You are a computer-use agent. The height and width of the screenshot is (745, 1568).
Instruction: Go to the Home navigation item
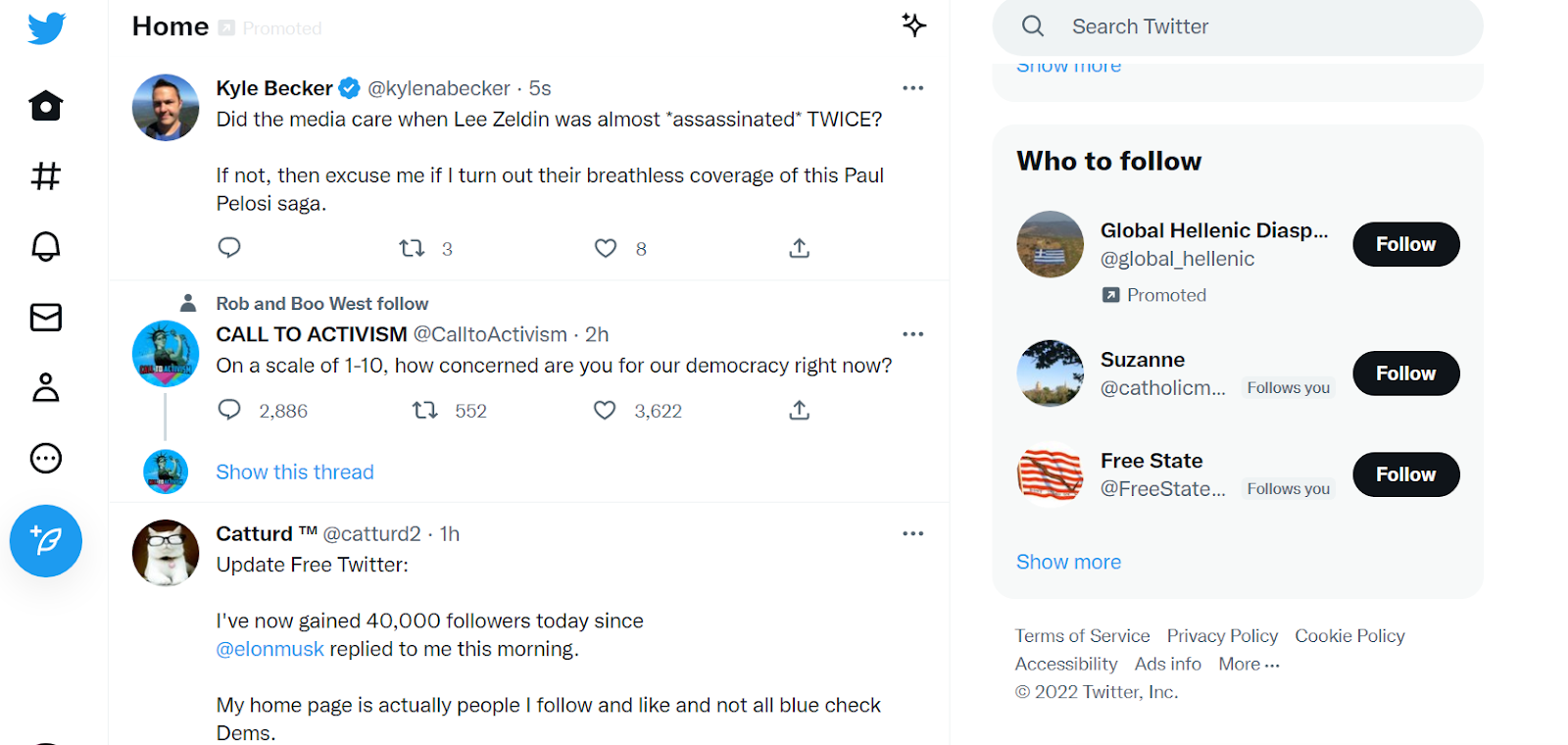46,106
